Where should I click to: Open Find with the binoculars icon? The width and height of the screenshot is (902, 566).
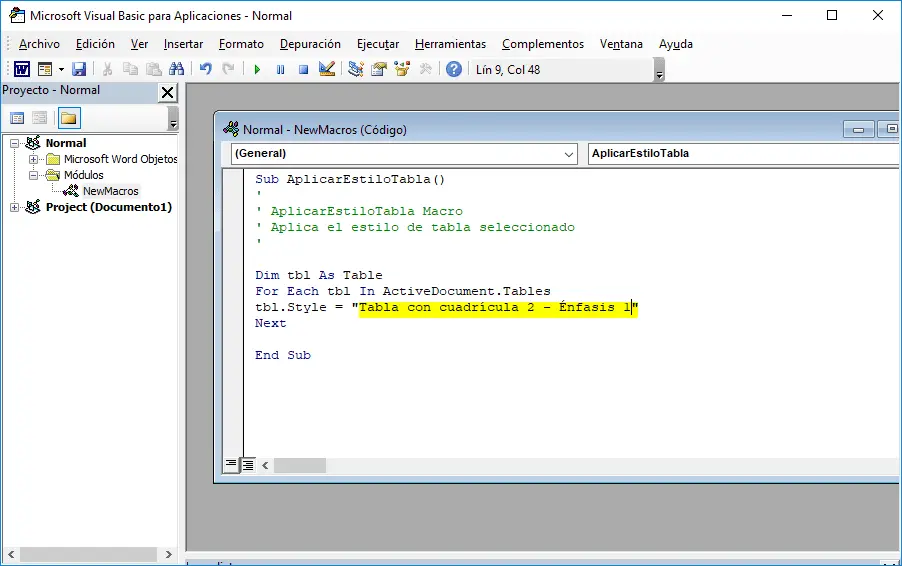coord(177,70)
